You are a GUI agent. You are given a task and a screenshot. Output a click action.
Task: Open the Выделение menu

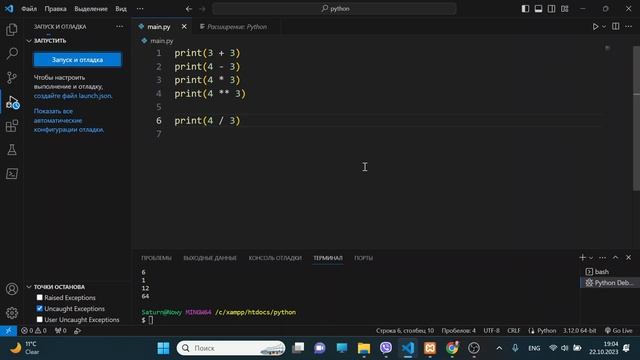(x=91, y=9)
